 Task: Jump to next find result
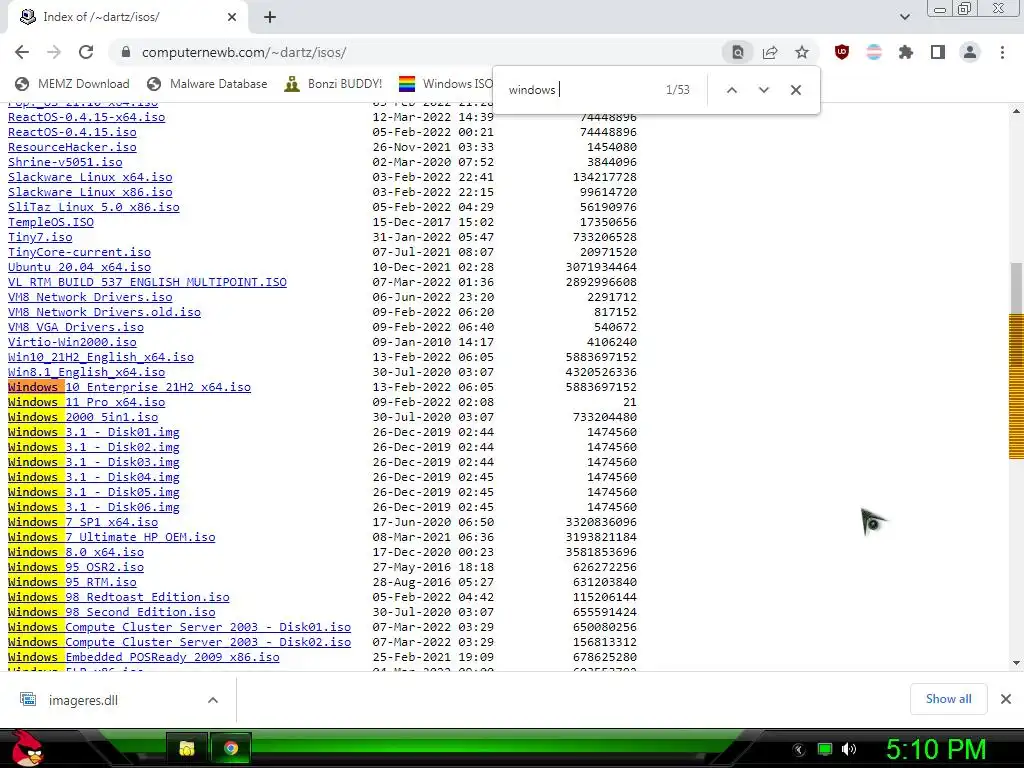tap(763, 90)
